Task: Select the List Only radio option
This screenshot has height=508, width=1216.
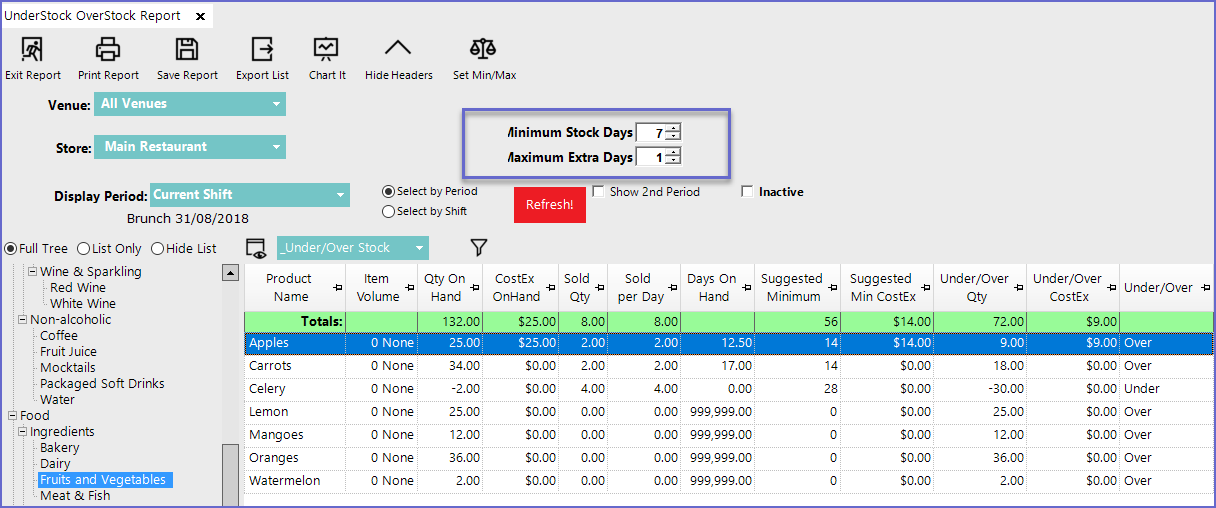Action: click(84, 248)
